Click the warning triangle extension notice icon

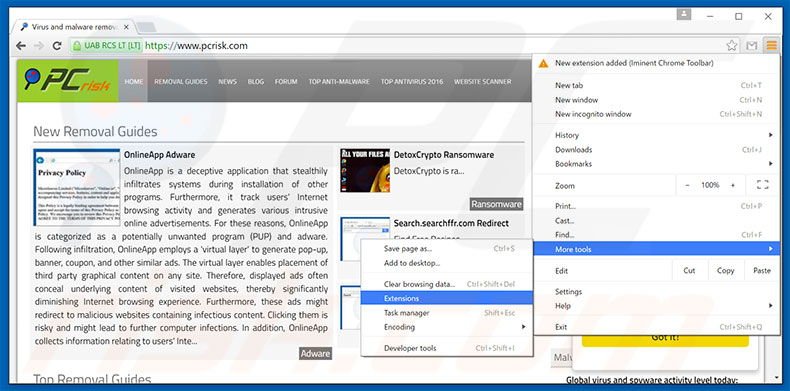click(x=543, y=63)
